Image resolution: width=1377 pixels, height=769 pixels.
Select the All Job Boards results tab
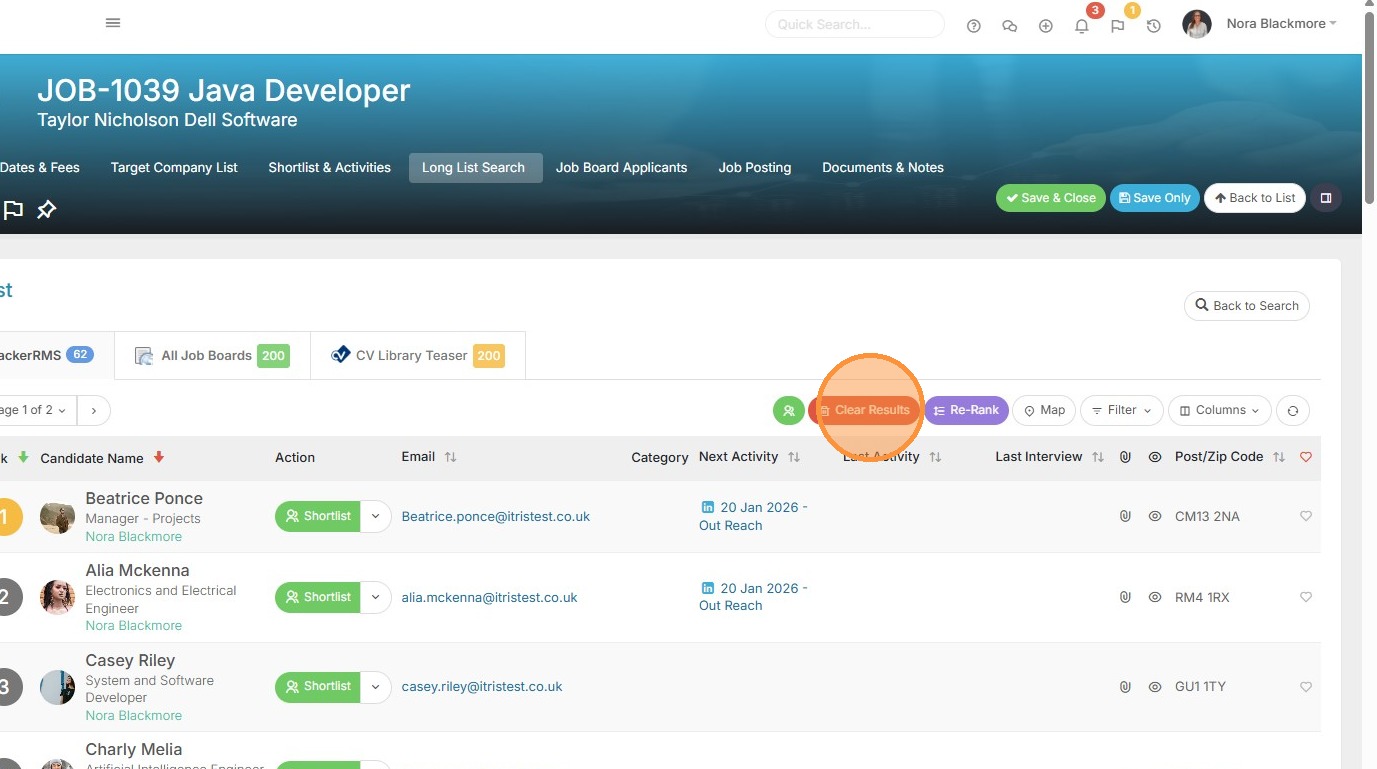tap(212, 356)
